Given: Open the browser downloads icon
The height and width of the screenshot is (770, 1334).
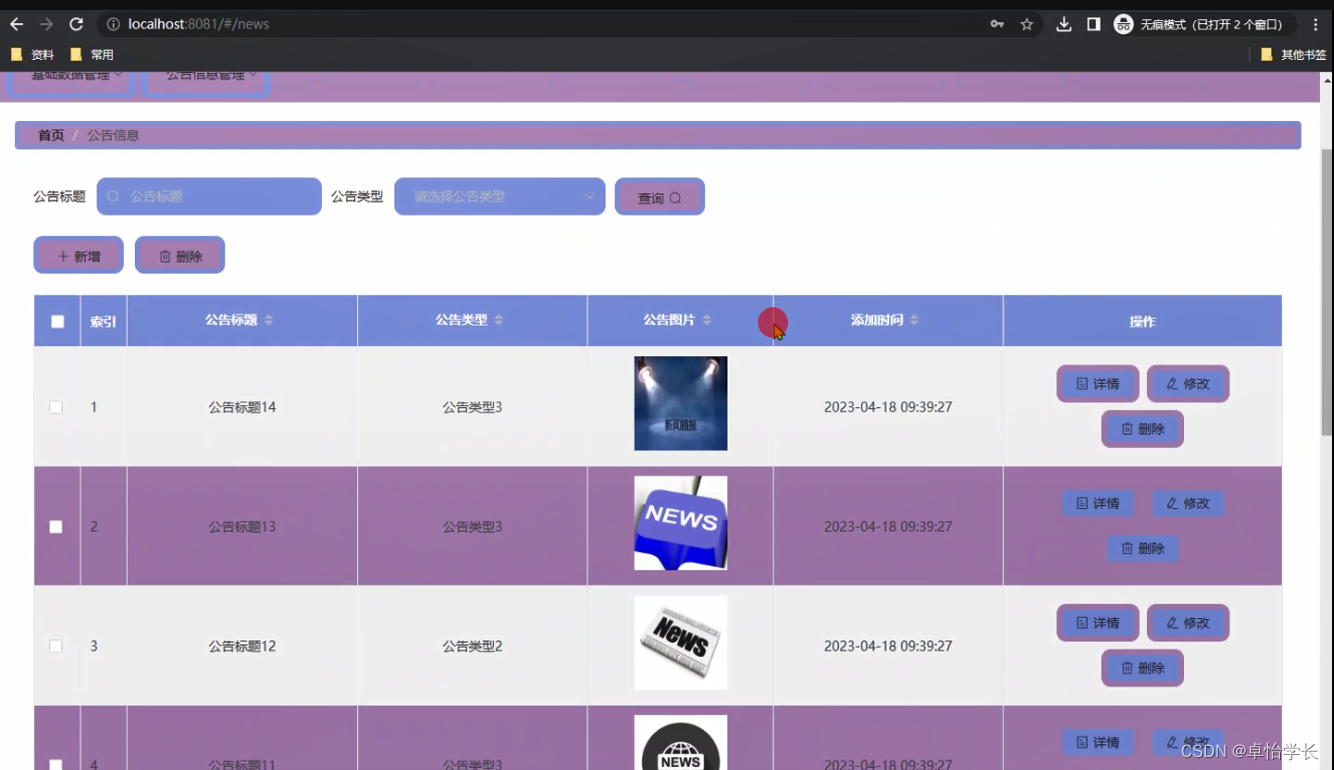Looking at the screenshot, I should click(1064, 24).
